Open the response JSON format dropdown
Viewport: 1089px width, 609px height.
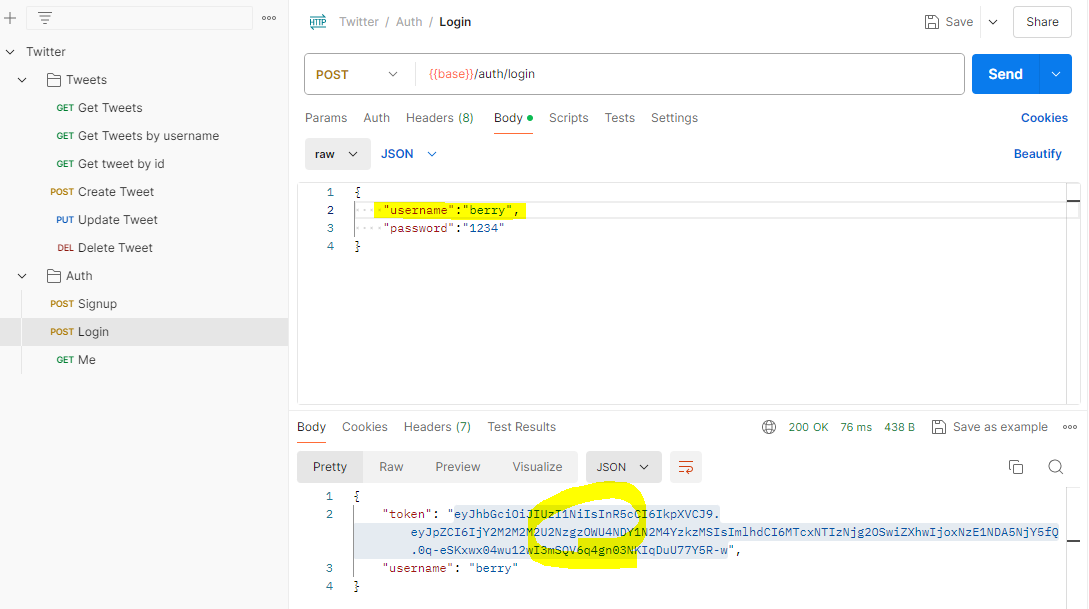[623, 467]
